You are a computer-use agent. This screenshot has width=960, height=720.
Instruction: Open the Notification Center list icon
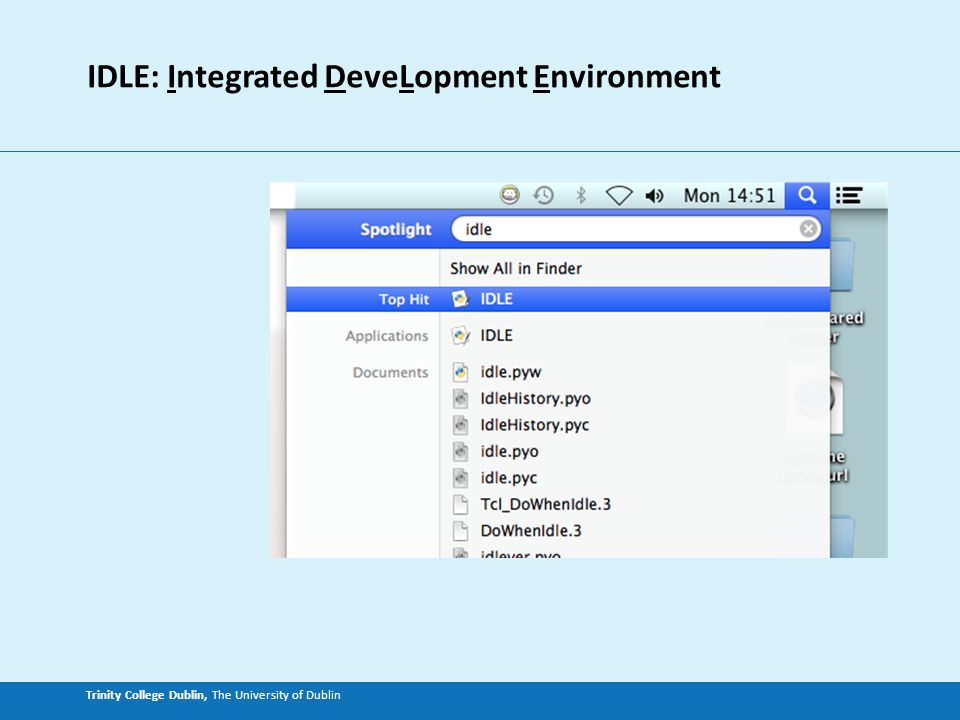849,195
